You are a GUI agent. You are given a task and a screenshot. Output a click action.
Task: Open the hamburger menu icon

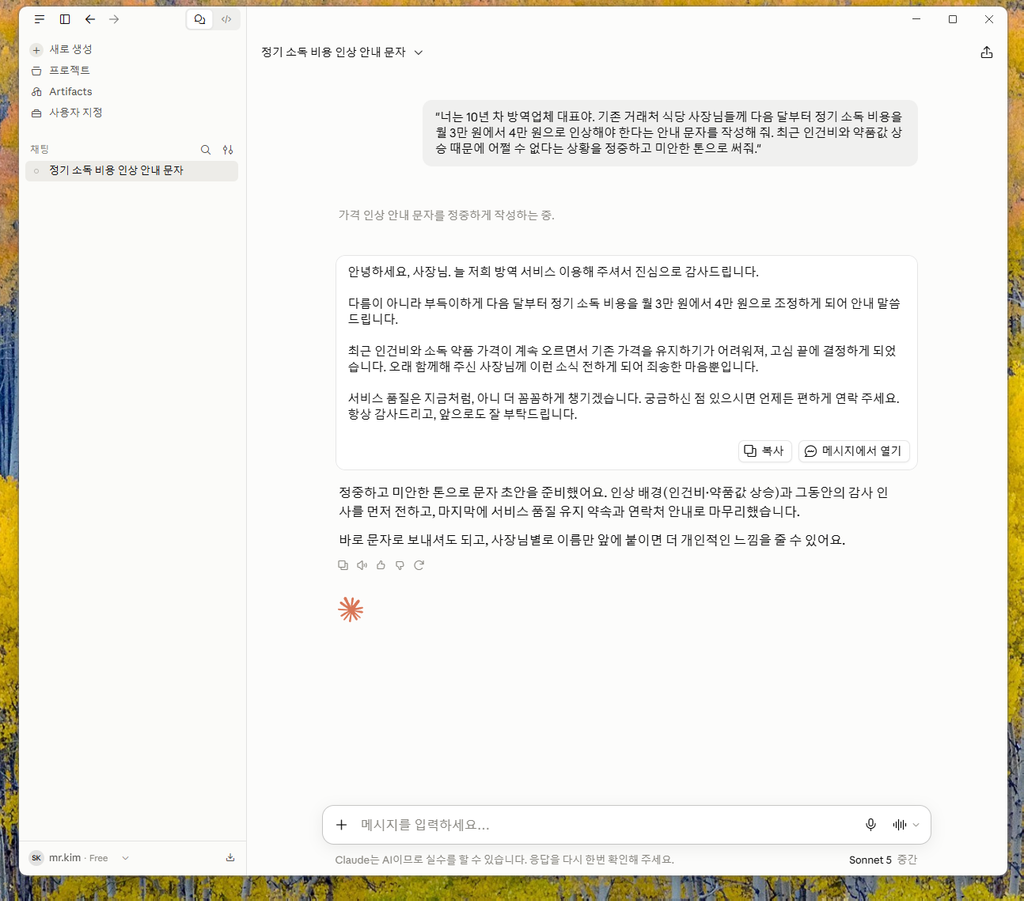click(x=39, y=20)
